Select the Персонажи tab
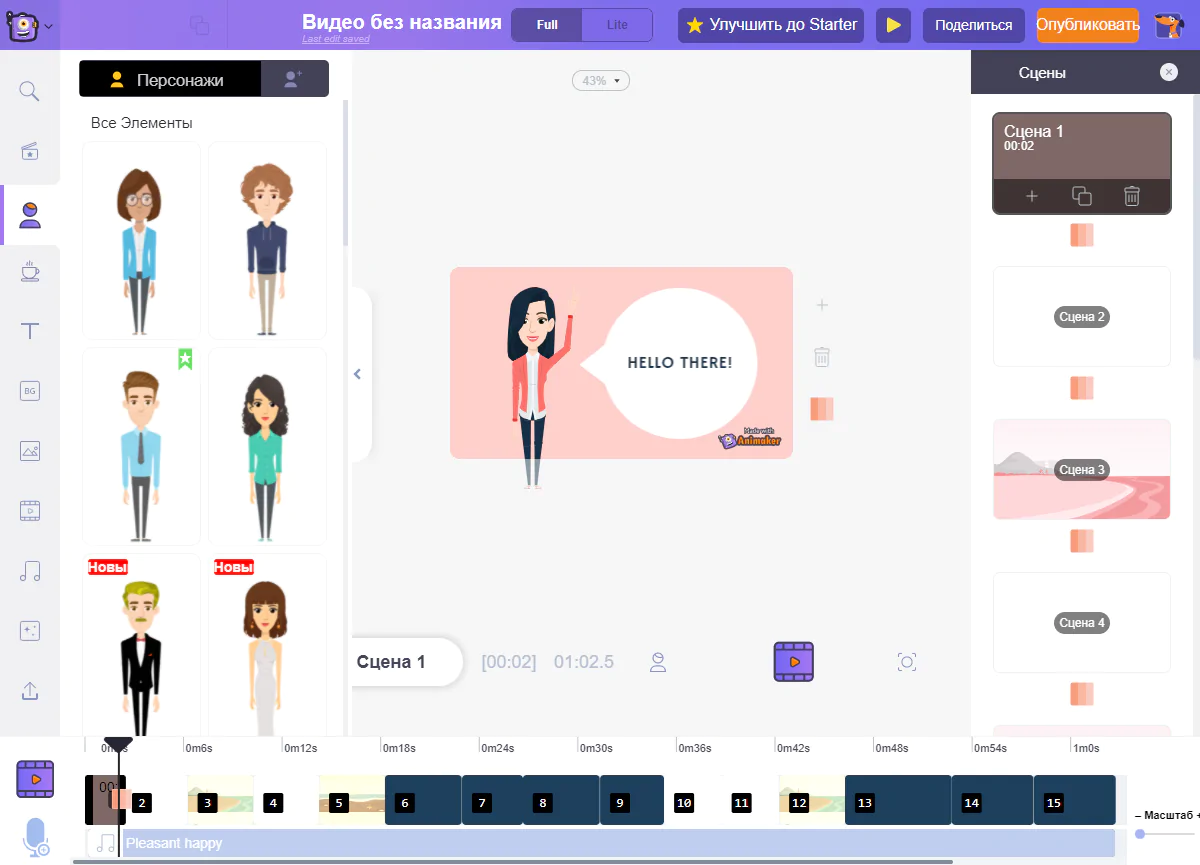 click(169, 80)
